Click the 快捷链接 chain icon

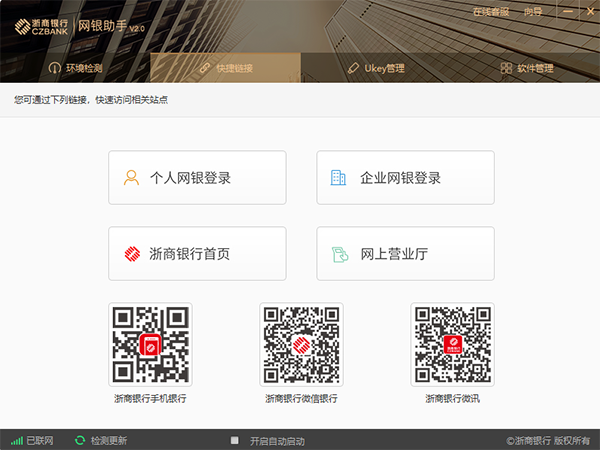point(205,68)
